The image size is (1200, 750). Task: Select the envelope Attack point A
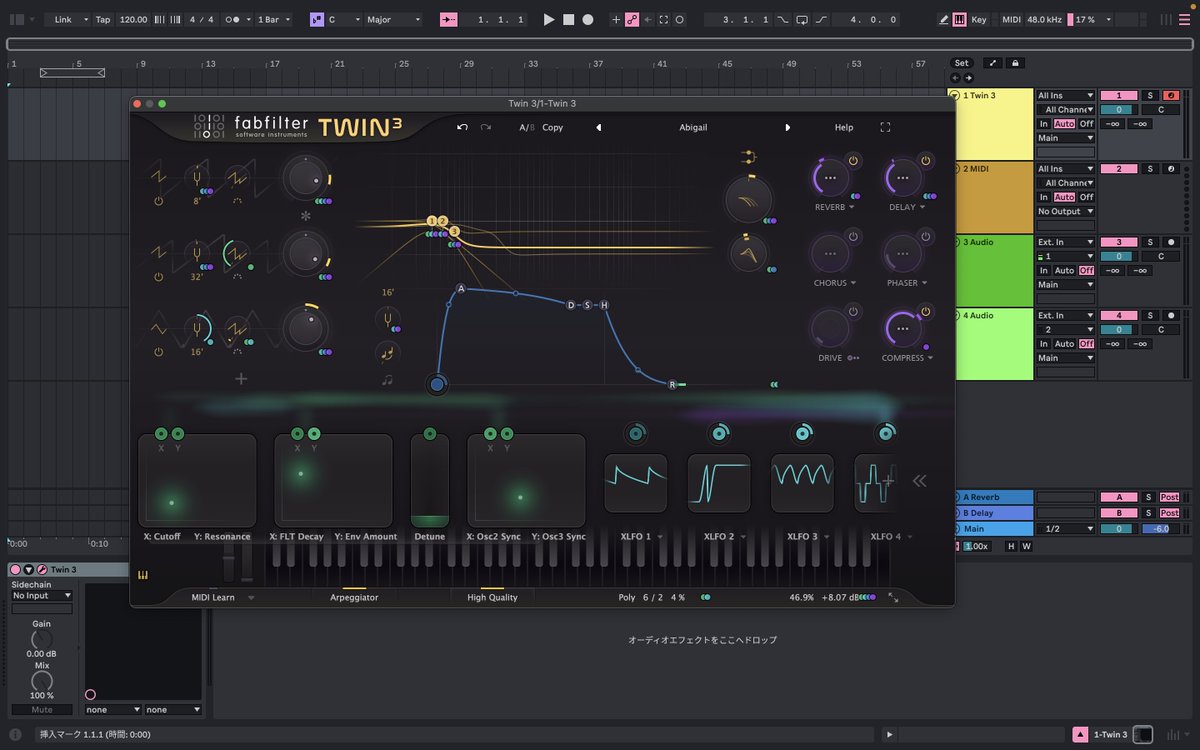click(x=461, y=289)
